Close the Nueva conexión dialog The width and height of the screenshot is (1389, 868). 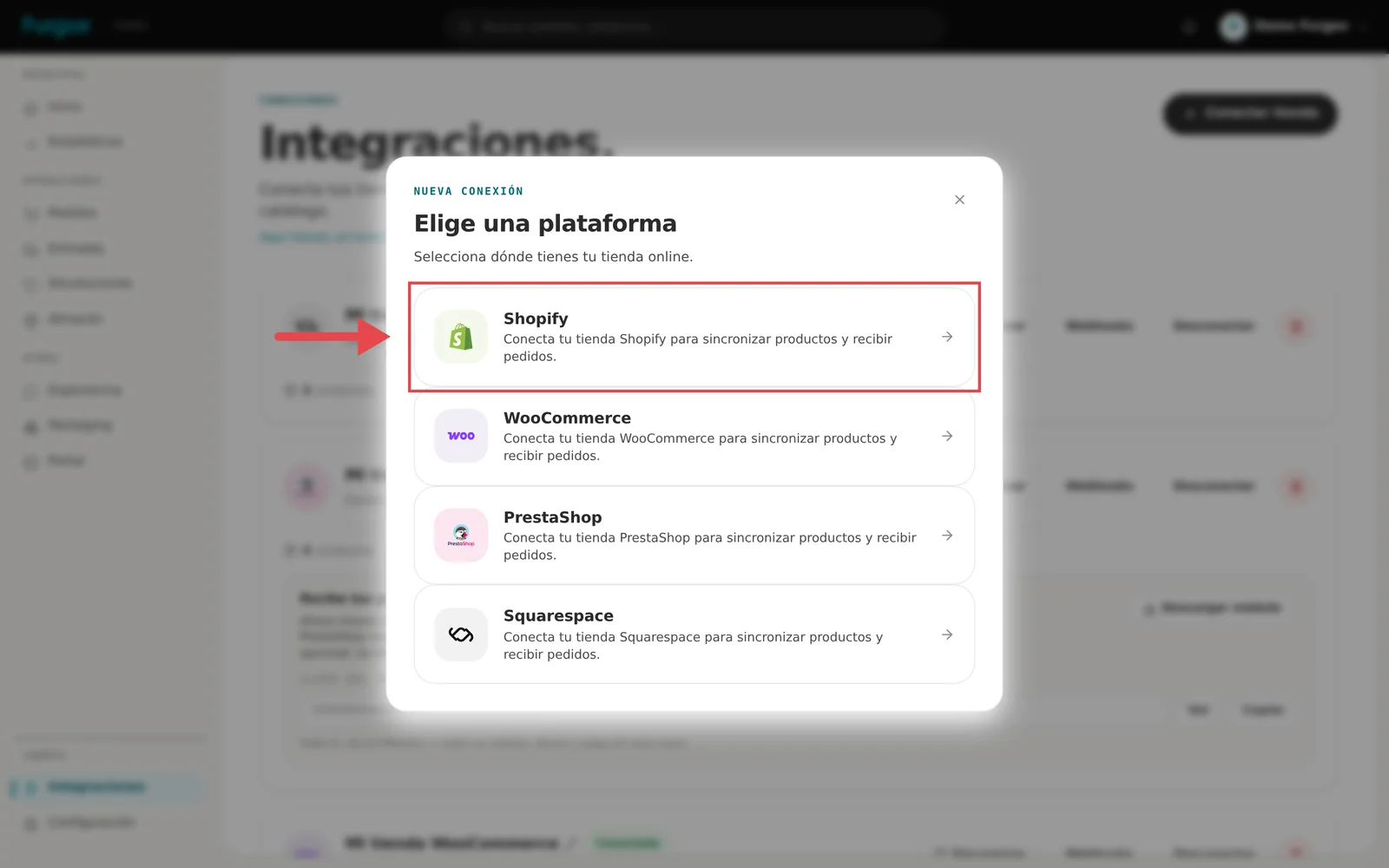coord(959,200)
